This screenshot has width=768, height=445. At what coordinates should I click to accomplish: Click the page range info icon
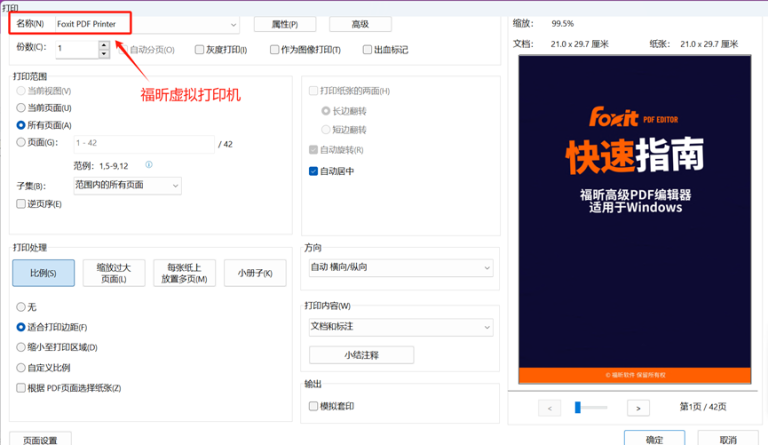(149, 164)
